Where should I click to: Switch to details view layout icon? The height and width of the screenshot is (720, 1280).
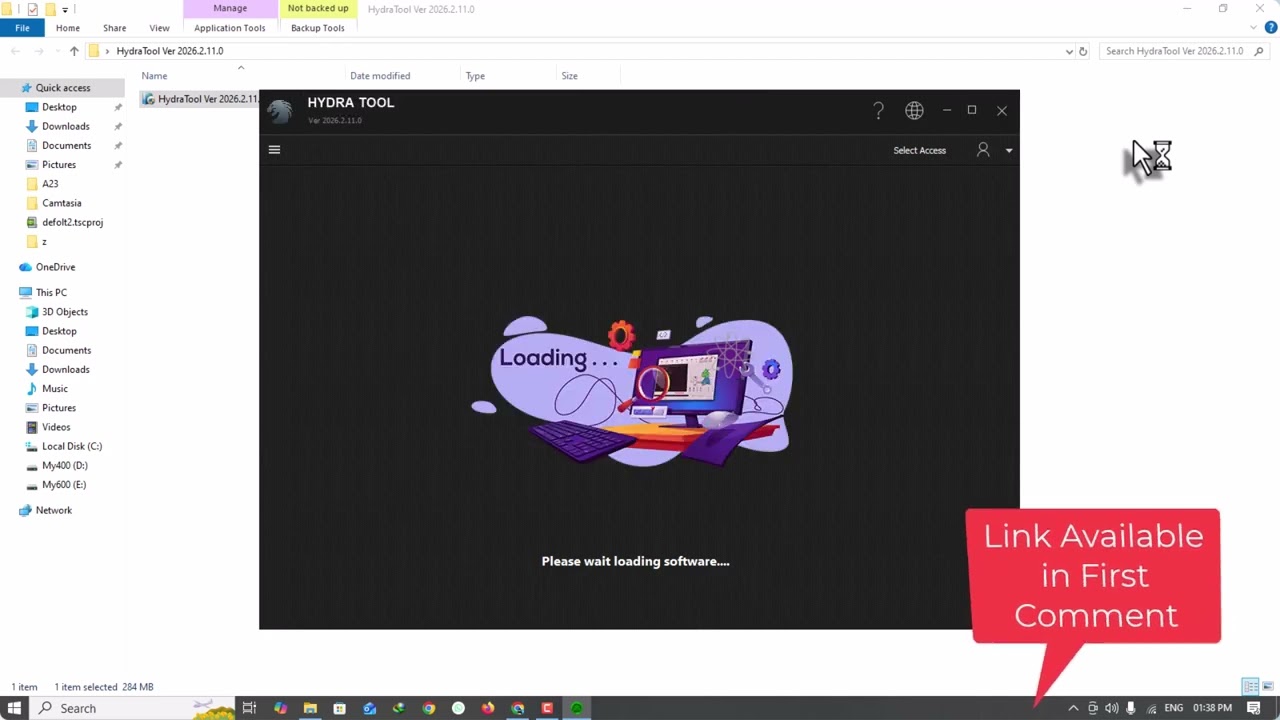[1250, 687]
